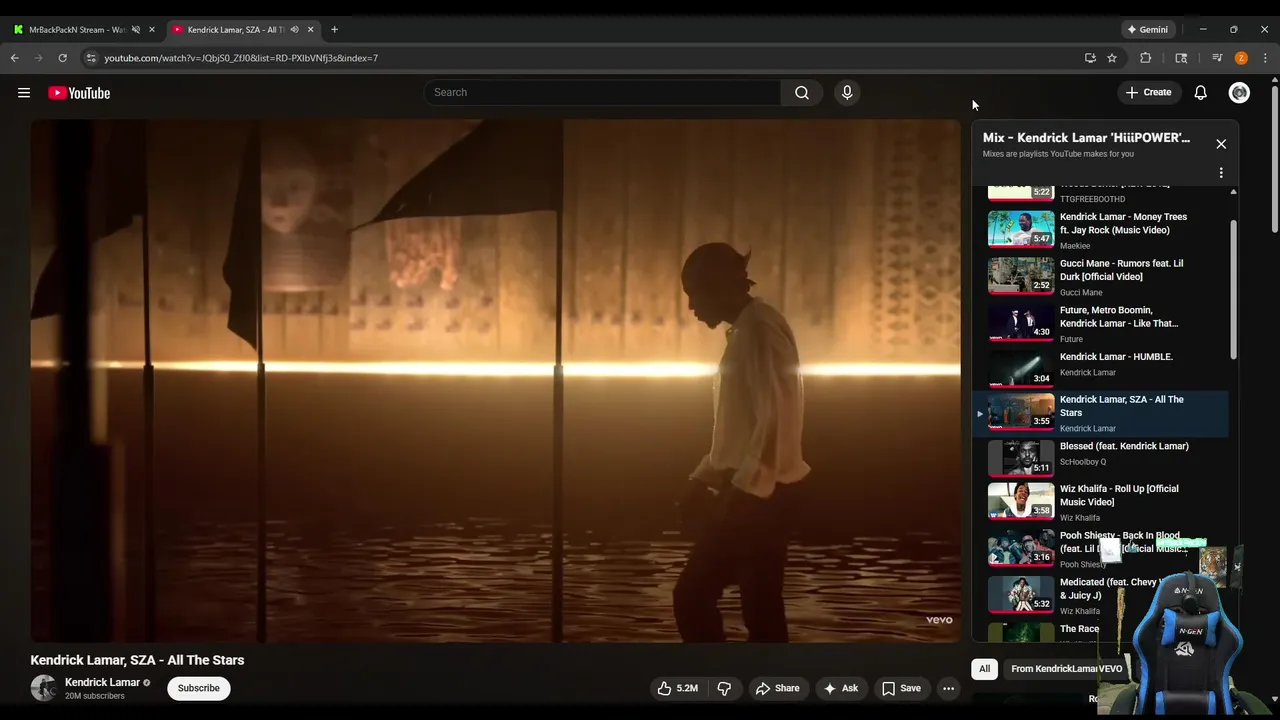Open Kendrick Lamar channel avatar
Viewport: 1280px width, 720px height.
tap(43, 688)
